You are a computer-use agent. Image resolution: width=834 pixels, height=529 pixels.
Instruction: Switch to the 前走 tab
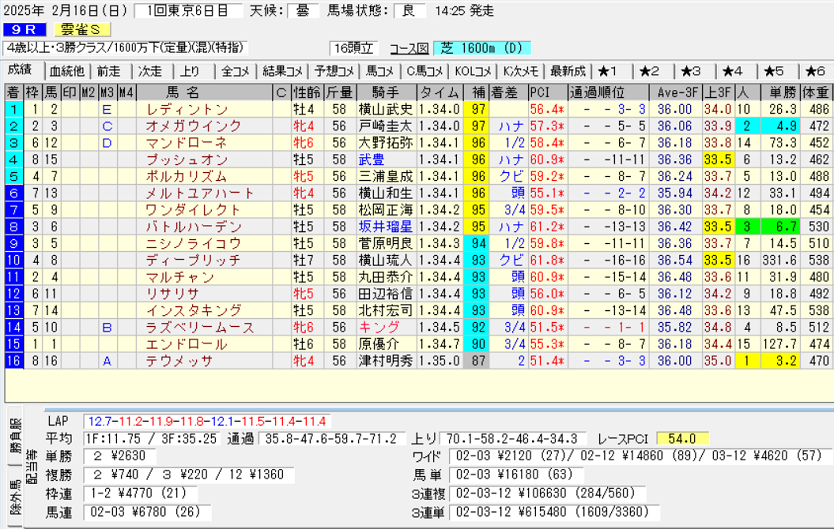(108, 71)
